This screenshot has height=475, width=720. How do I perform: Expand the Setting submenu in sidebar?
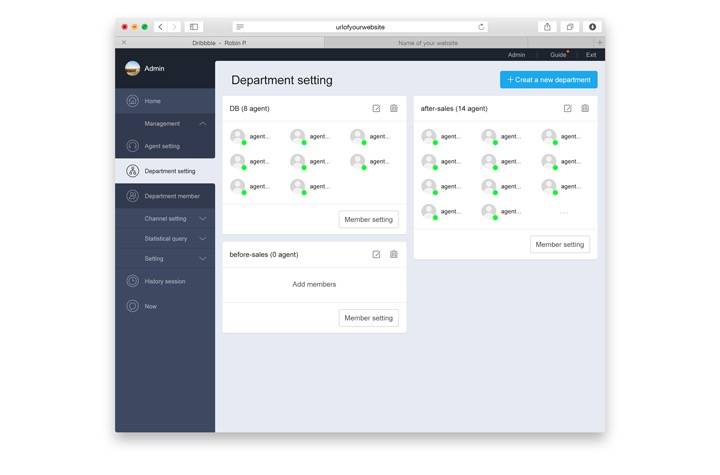203,258
